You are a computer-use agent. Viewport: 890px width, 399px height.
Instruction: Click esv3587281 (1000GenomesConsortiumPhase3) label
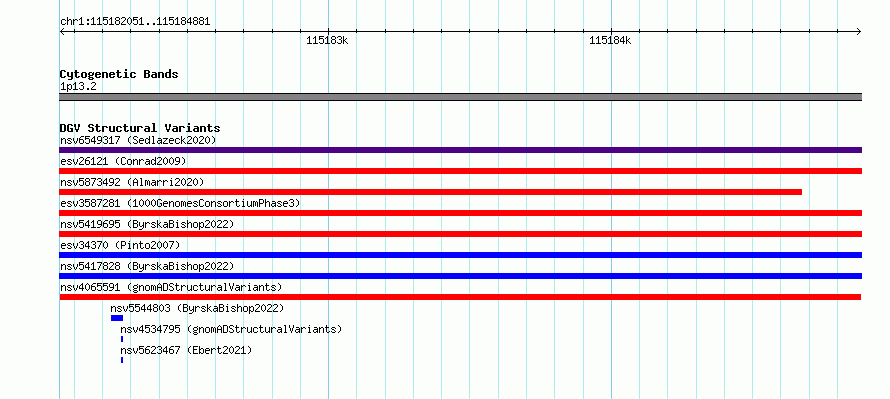180,203
